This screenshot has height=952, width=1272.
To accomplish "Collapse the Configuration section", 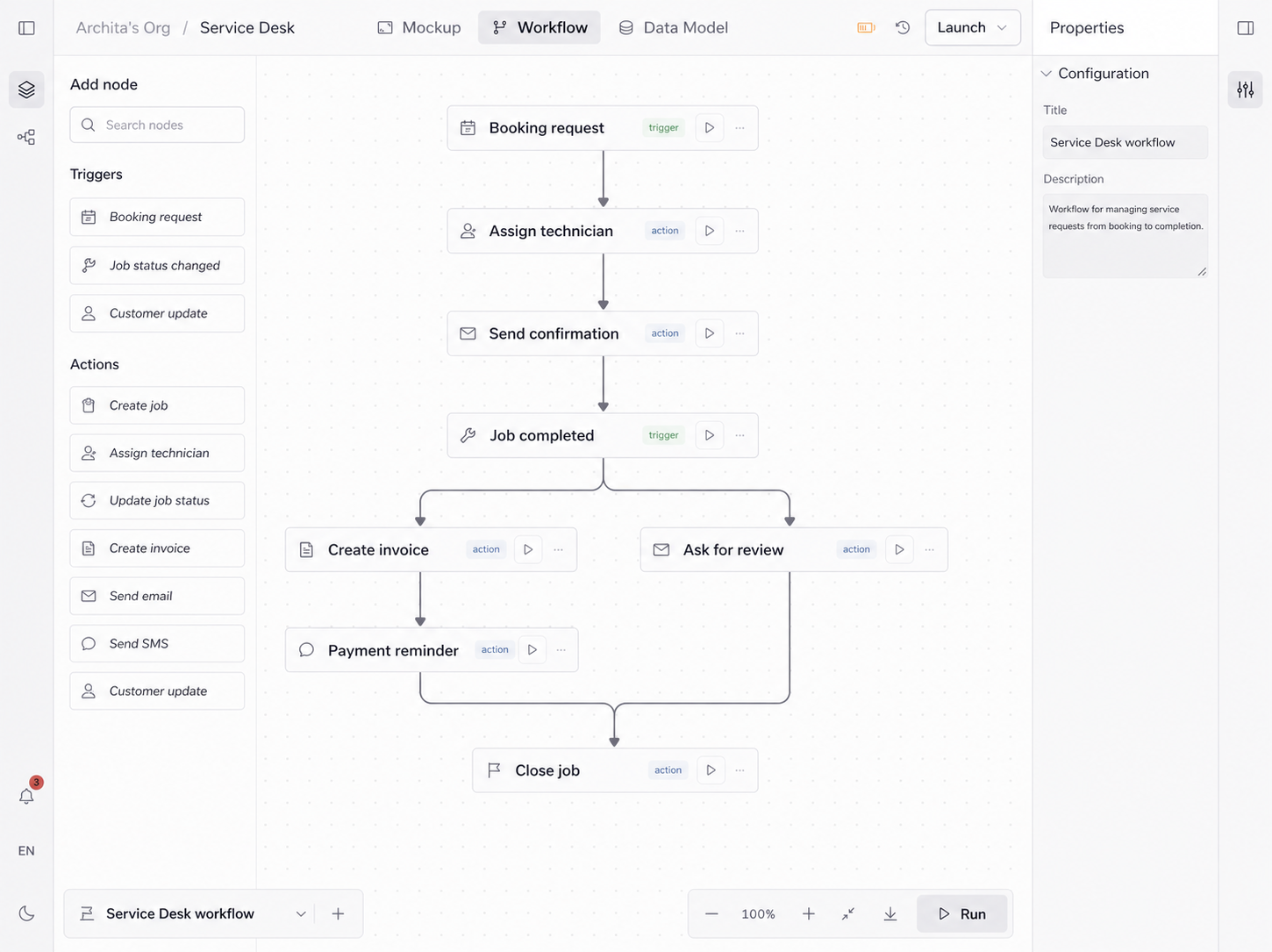I will click(1046, 74).
